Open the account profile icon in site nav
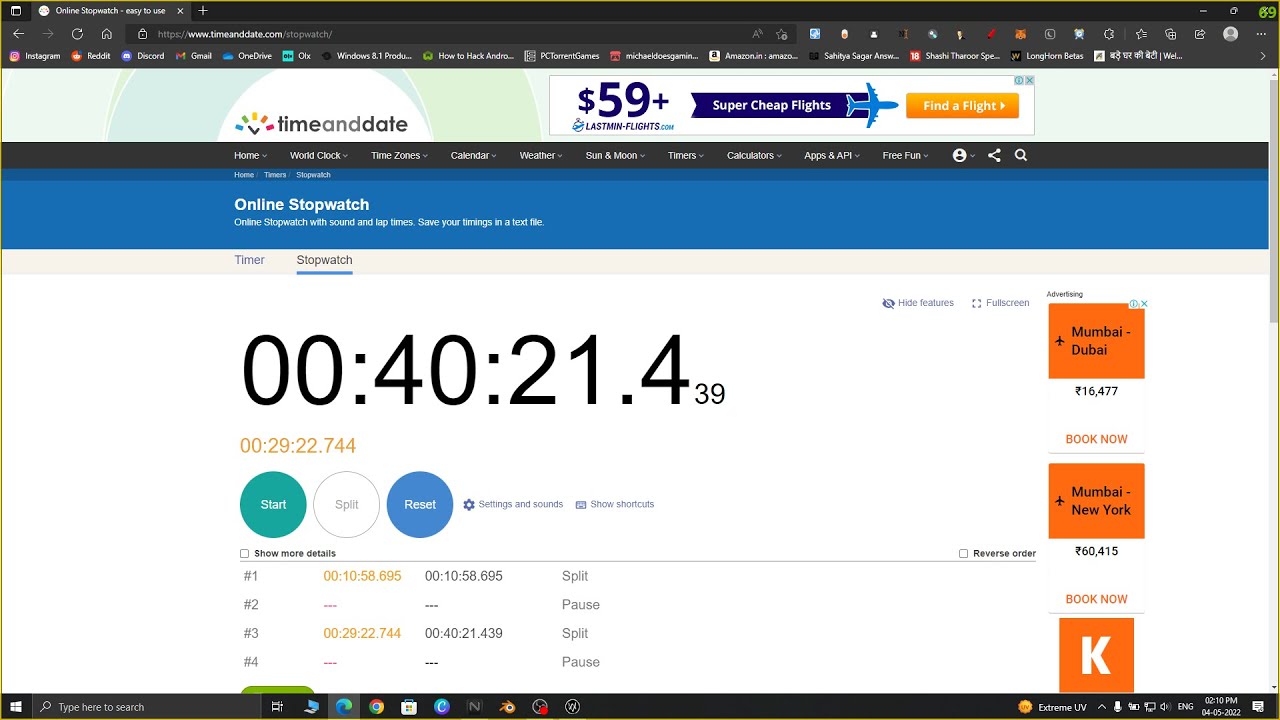 [960, 155]
